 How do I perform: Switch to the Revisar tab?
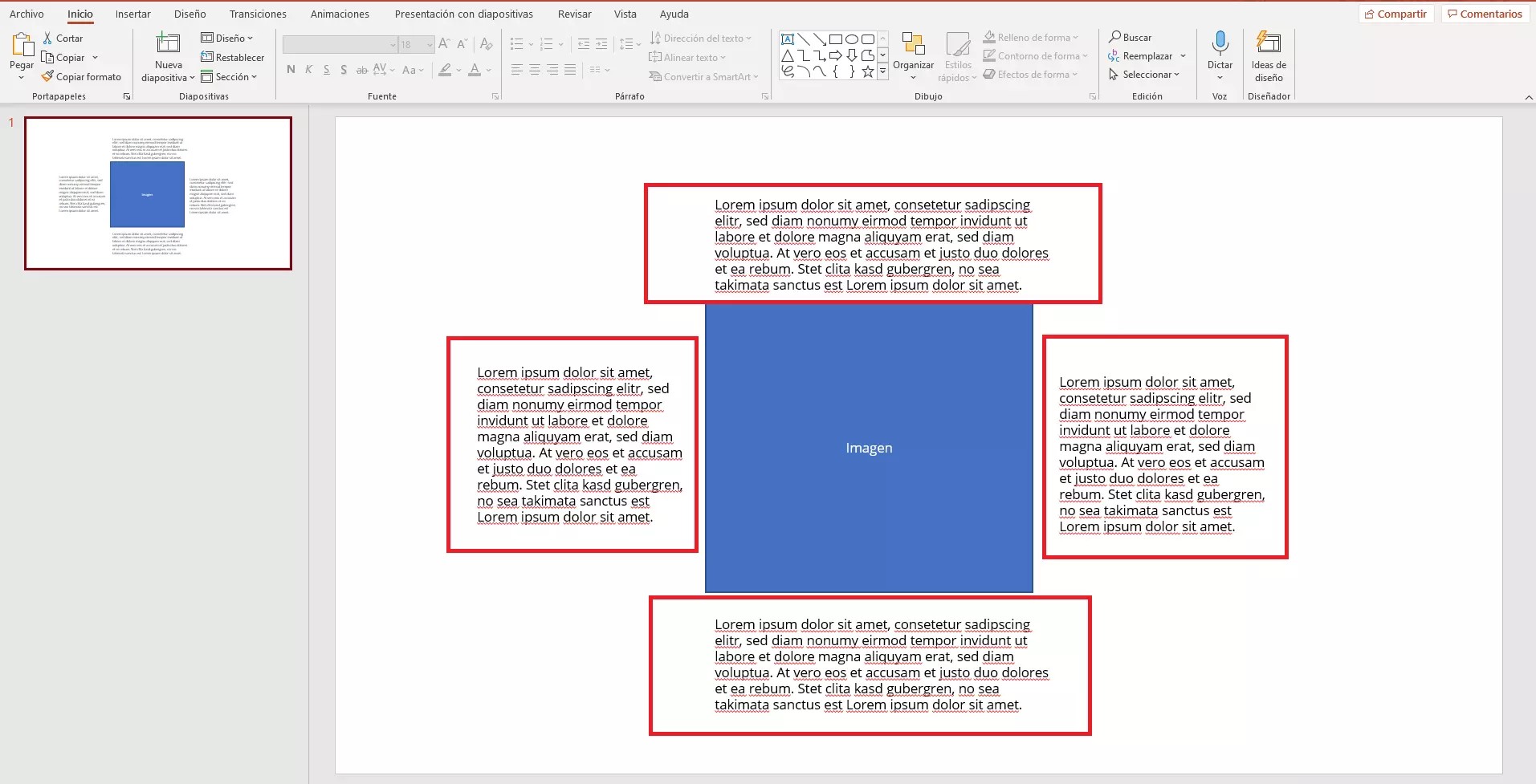click(x=574, y=14)
